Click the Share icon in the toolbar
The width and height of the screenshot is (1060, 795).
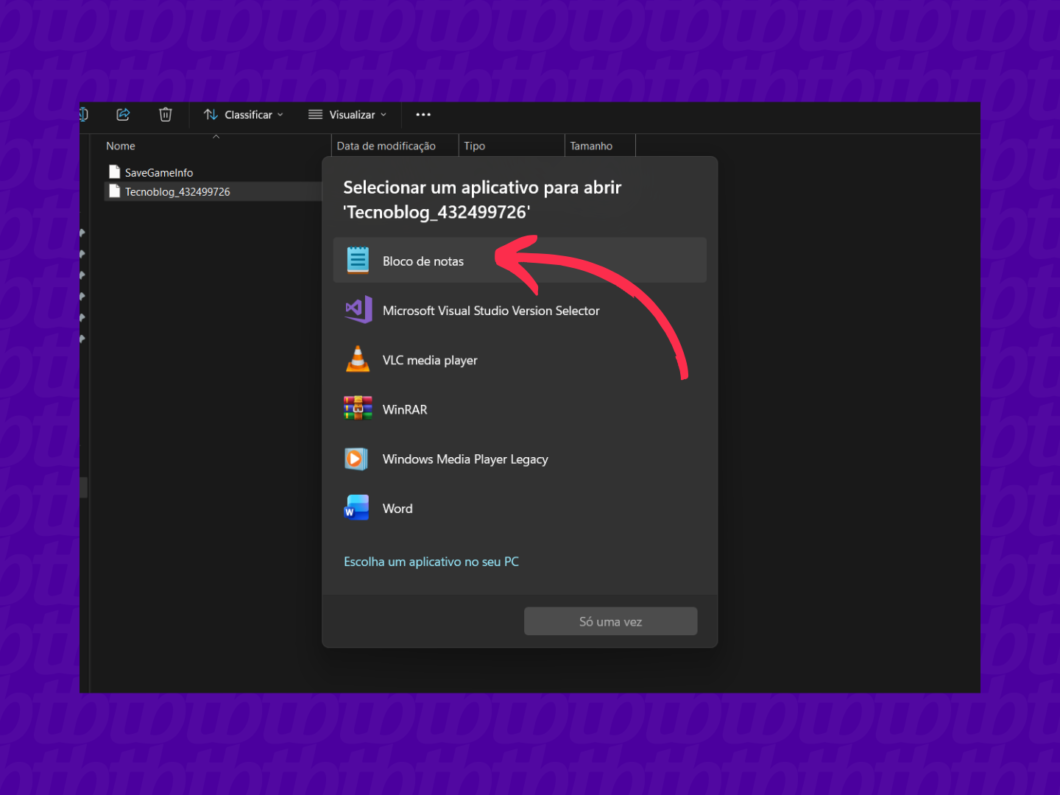point(122,114)
